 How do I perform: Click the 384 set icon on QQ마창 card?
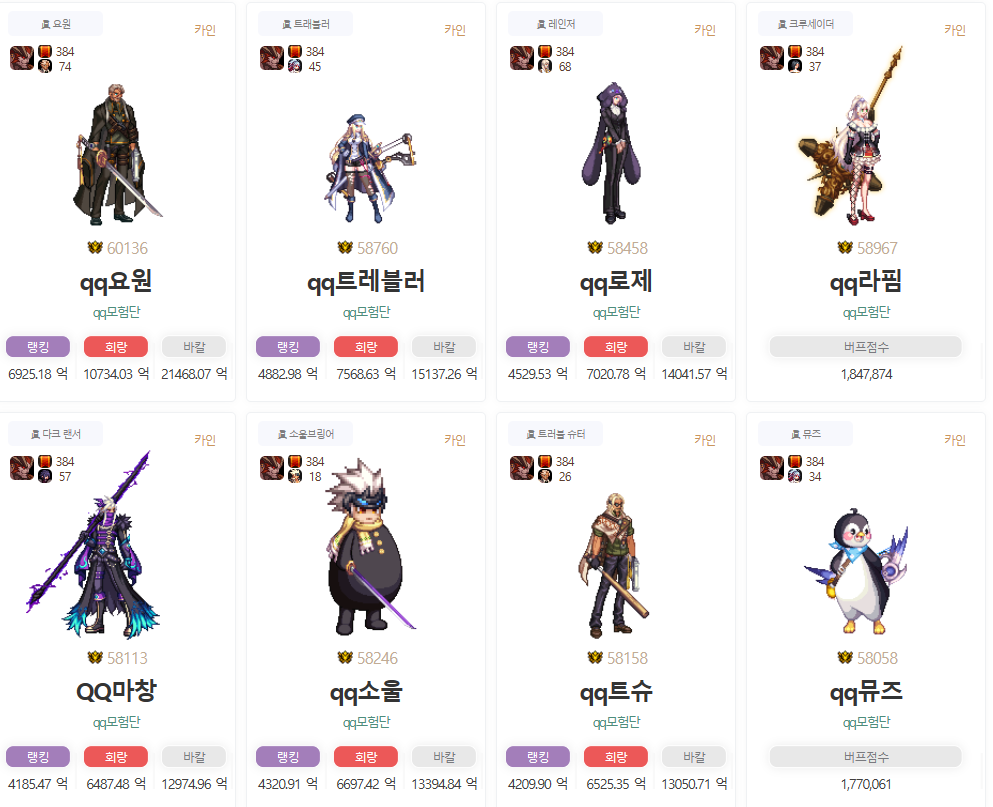pos(45,461)
